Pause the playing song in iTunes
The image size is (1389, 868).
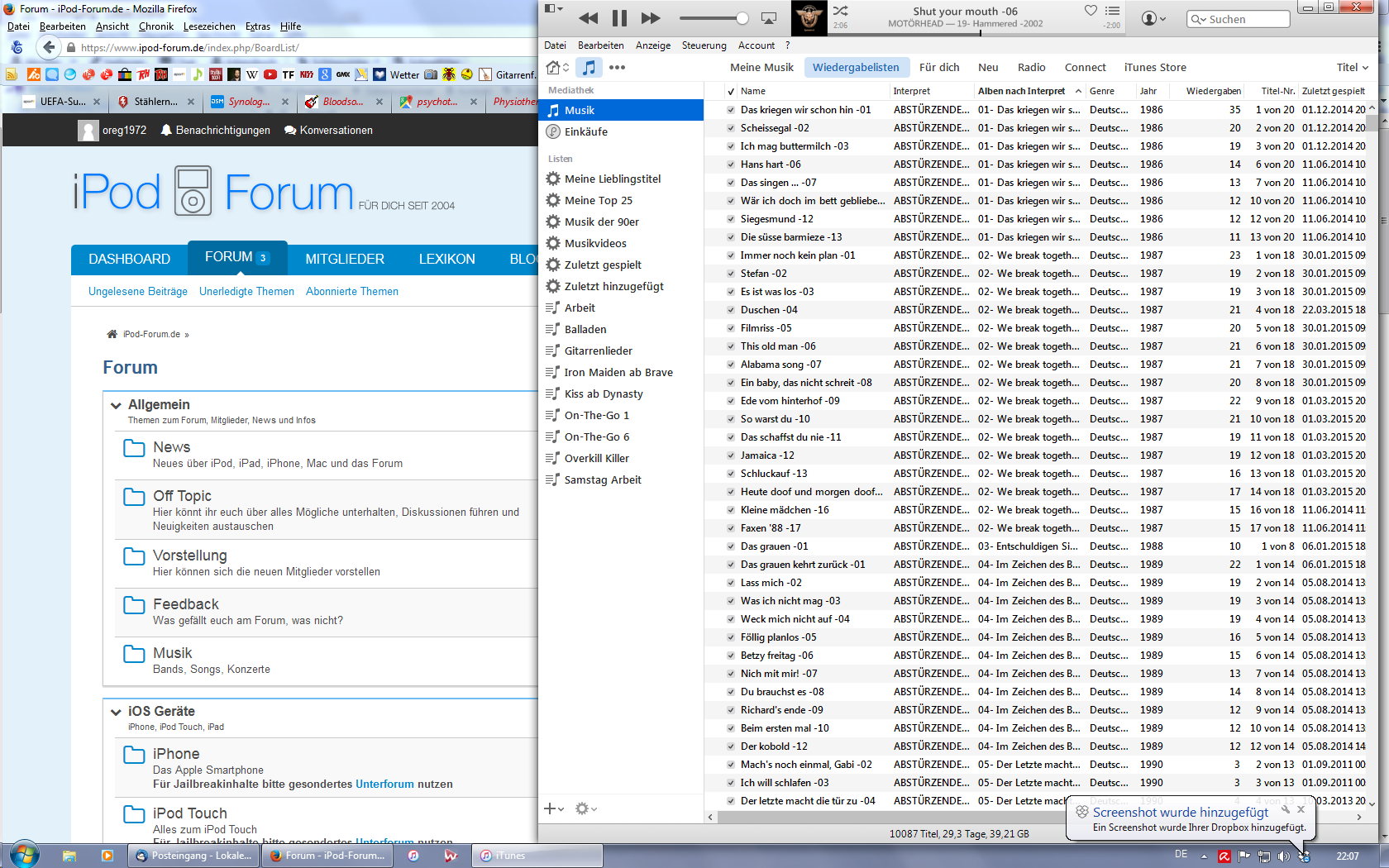619,18
